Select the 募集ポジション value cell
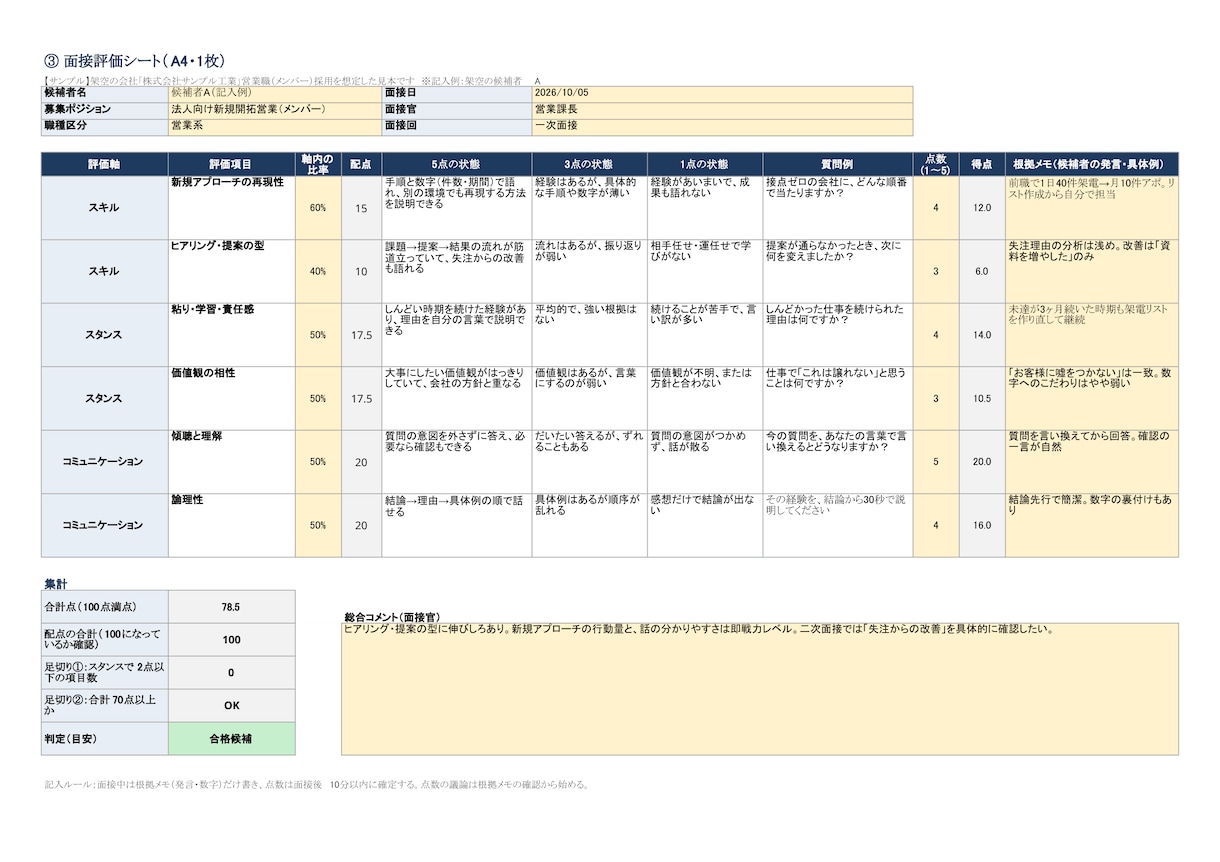The width and height of the screenshot is (1220, 862). (275, 110)
